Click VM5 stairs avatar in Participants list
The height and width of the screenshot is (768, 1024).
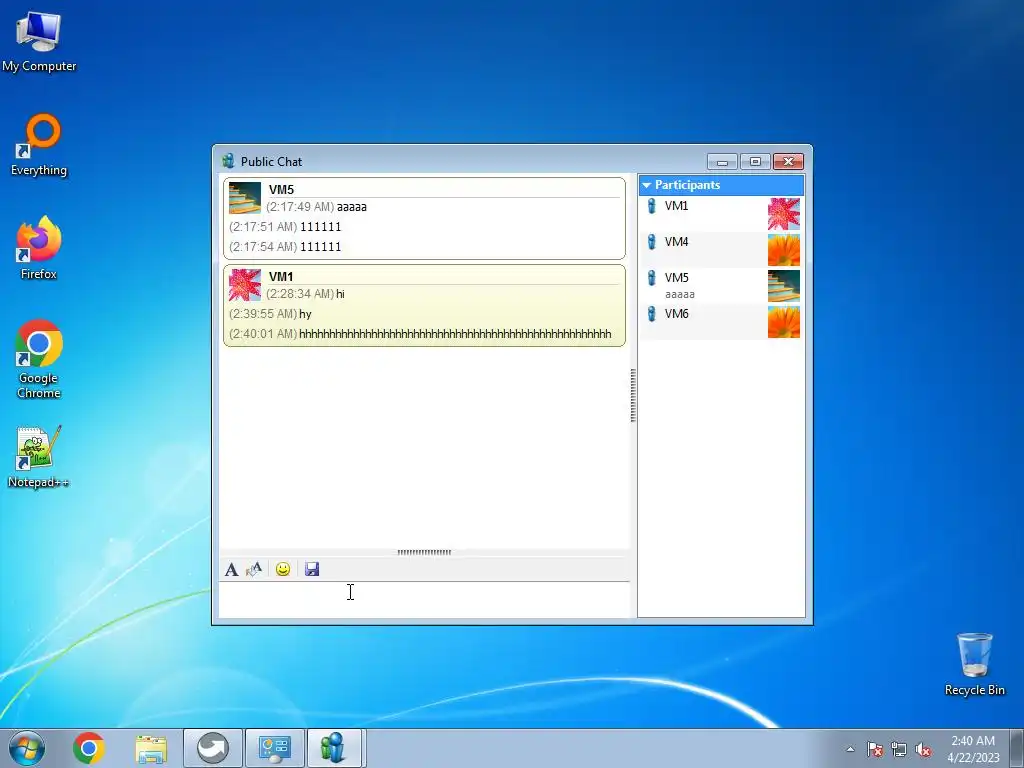tap(784, 286)
